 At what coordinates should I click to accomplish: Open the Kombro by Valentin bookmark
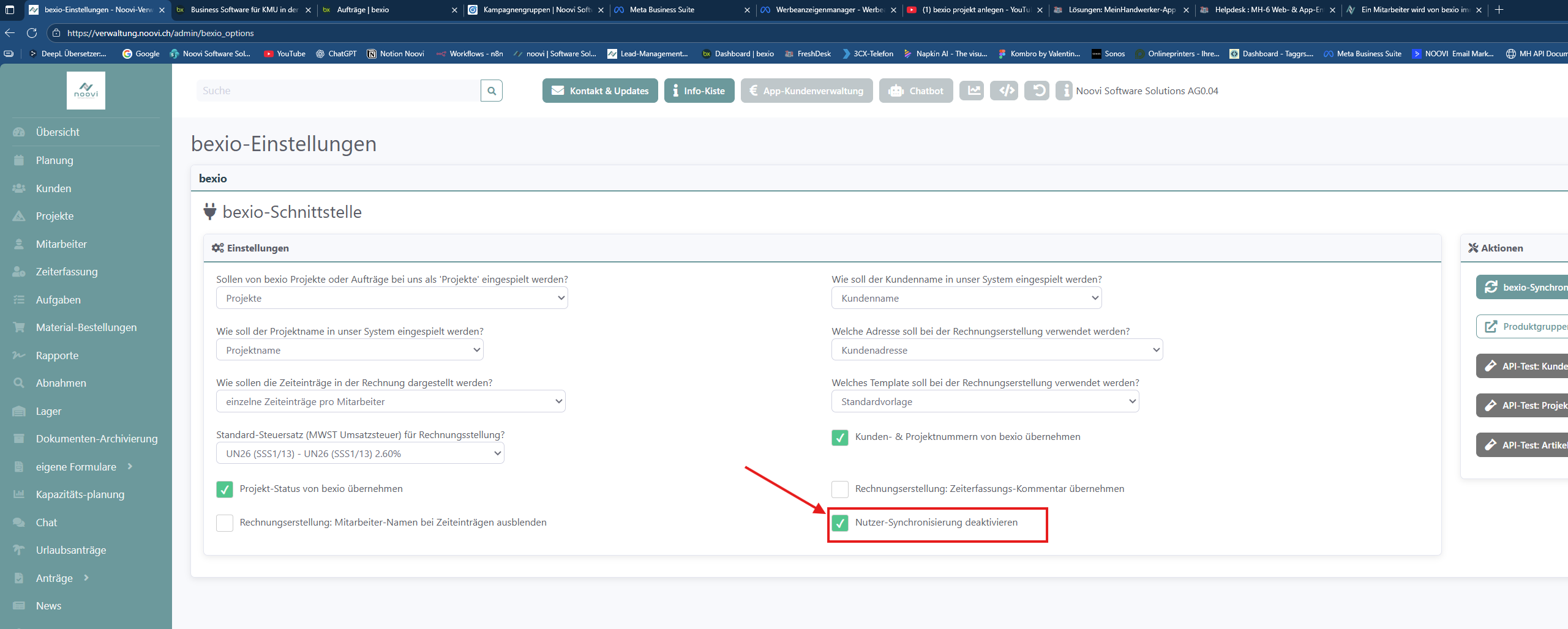click(1039, 54)
